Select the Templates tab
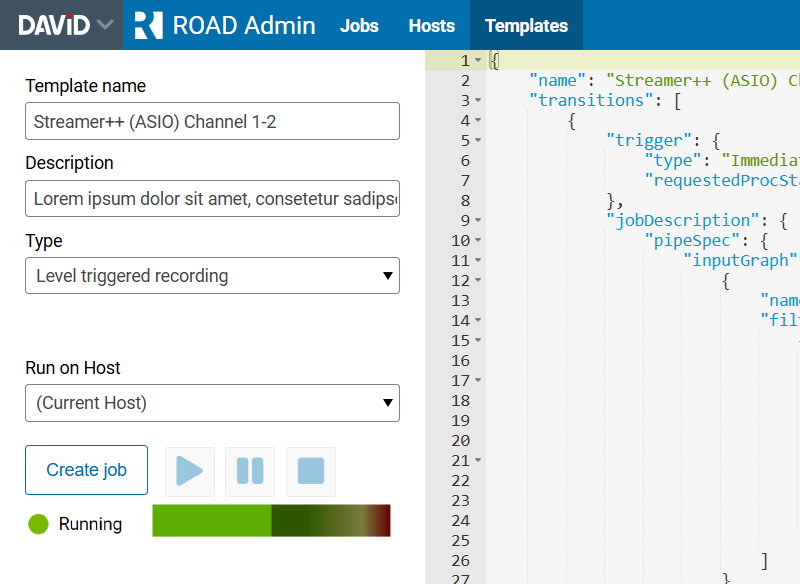This screenshot has width=800, height=584. click(526, 26)
